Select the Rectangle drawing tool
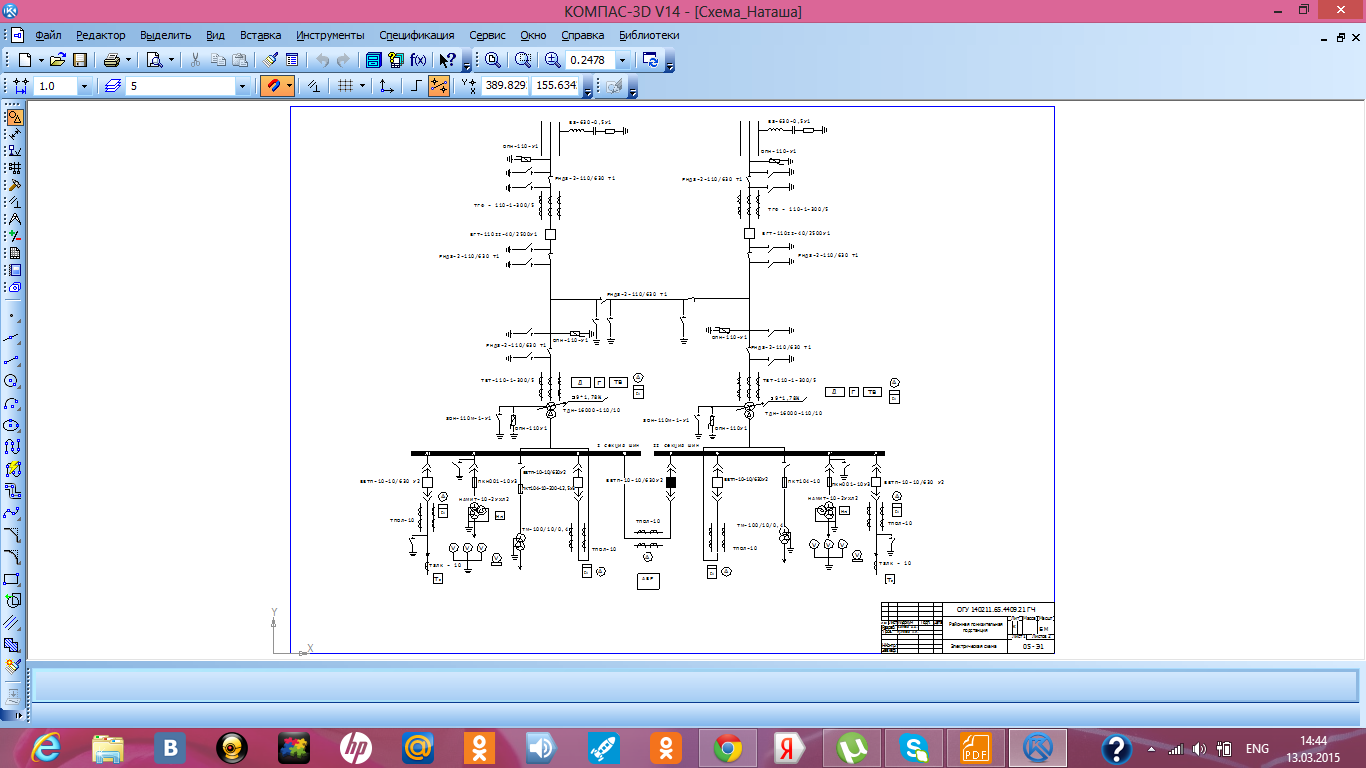 pyautogui.click(x=13, y=579)
